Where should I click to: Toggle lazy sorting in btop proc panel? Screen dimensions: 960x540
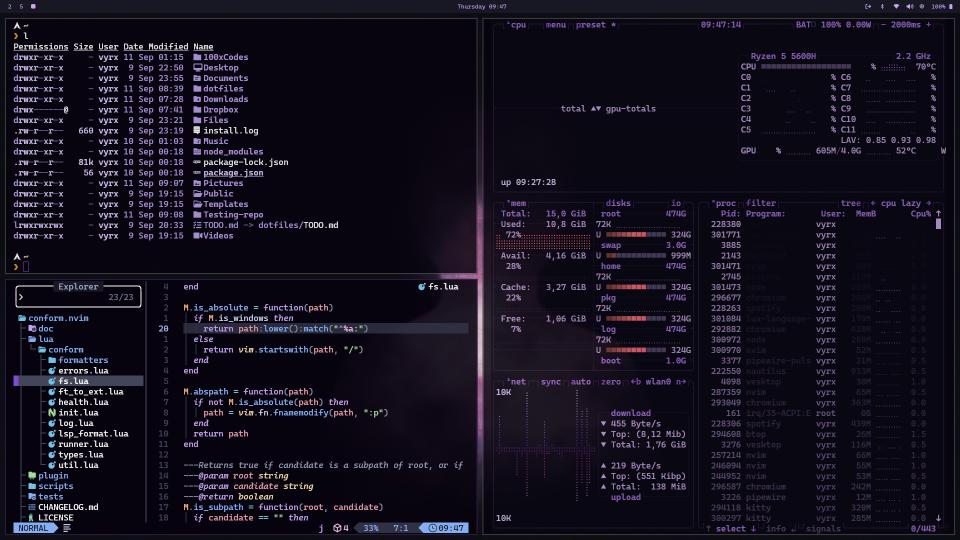(911, 203)
